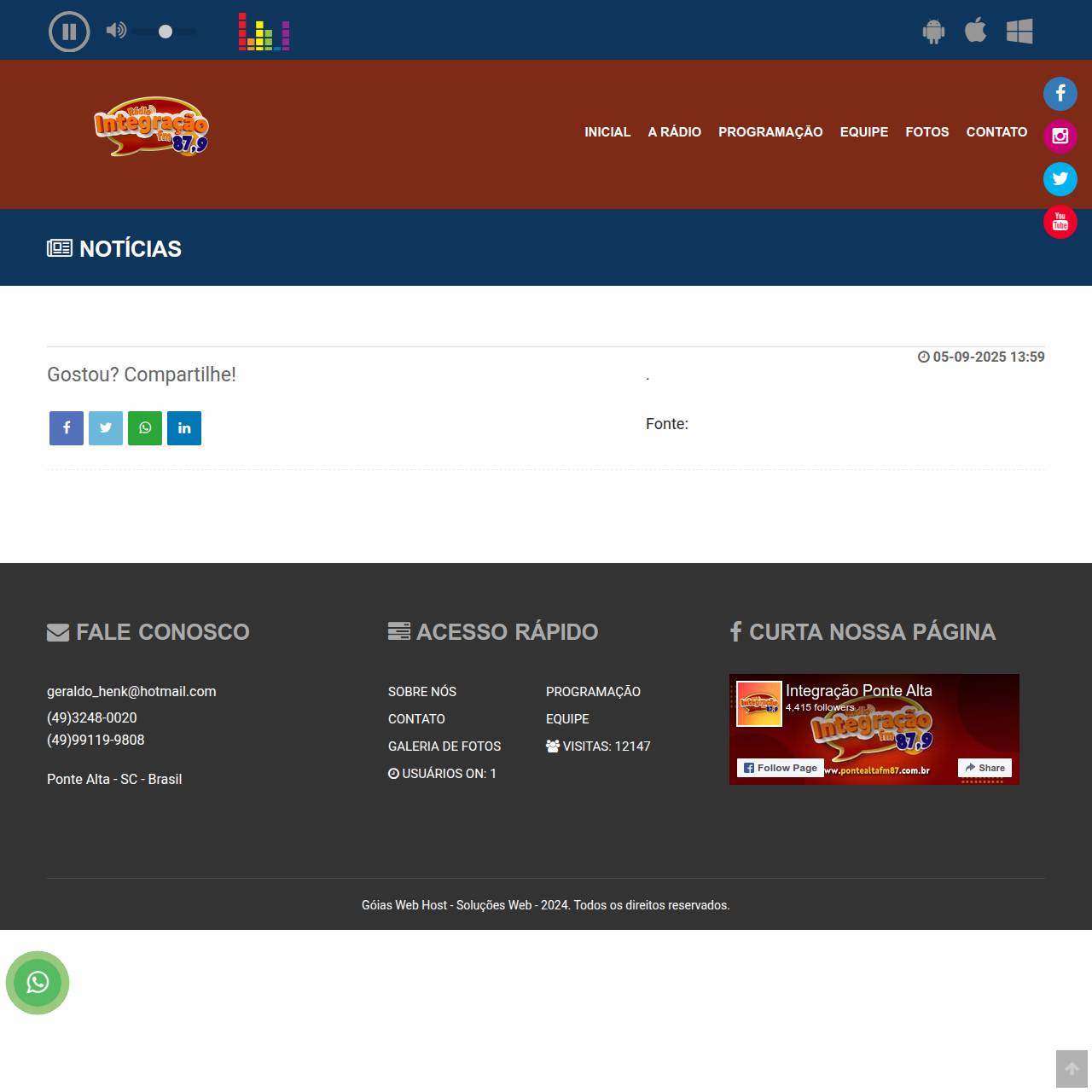Share the news on LinkedIn

pos(184,428)
